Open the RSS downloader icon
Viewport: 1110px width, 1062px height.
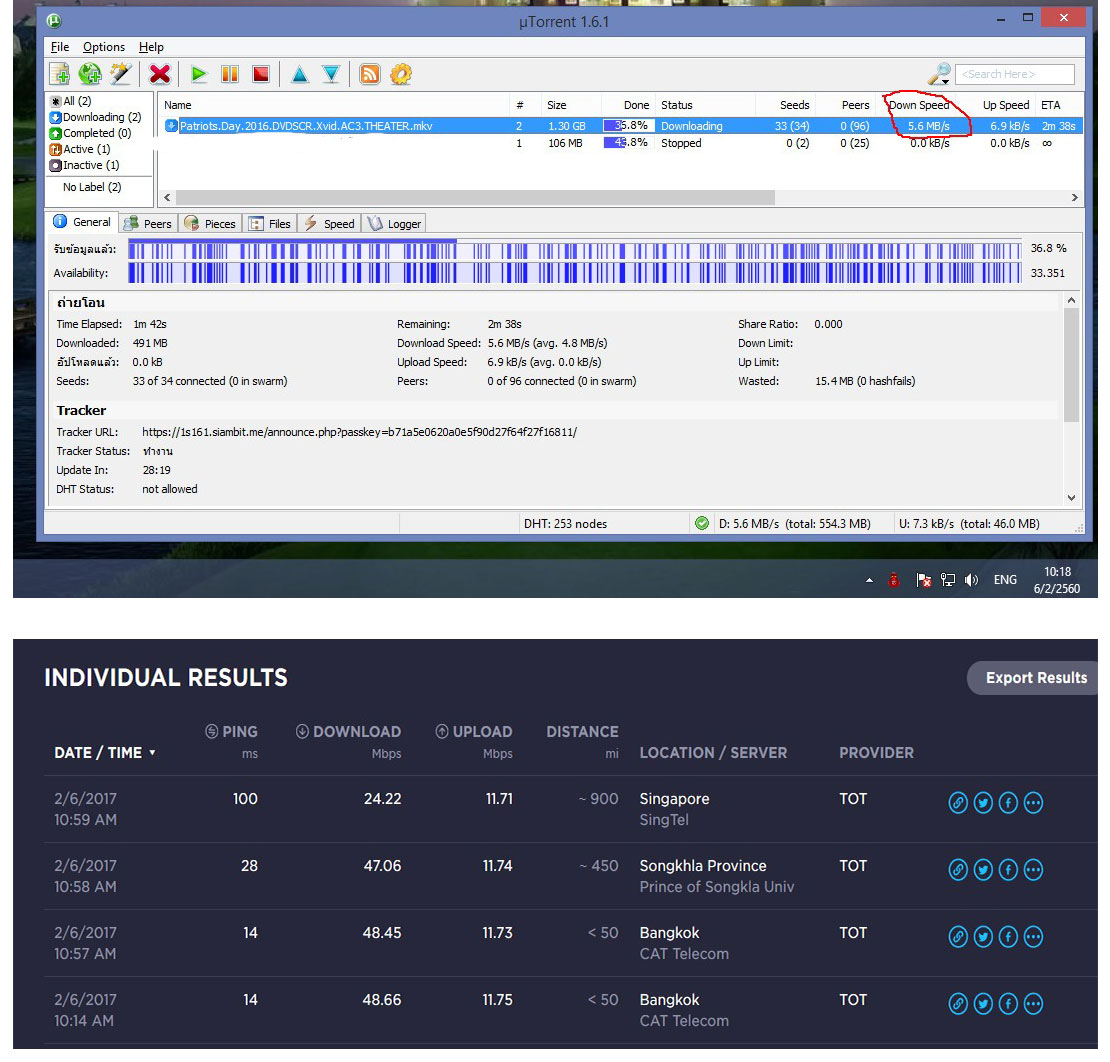pyautogui.click(x=370, y=74)
